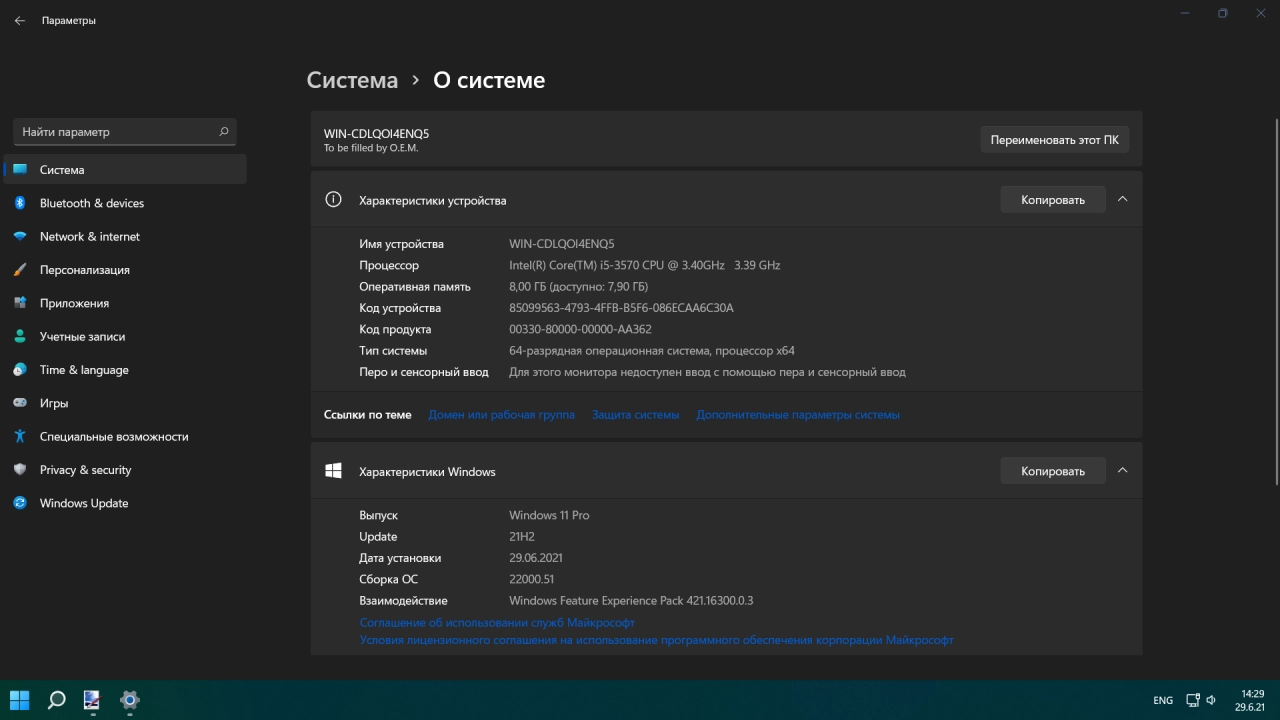The height and width of the screenshot is (720, 1280).
Task: Open Bluetooth & devices settings
Action: (x=125, y=203)
